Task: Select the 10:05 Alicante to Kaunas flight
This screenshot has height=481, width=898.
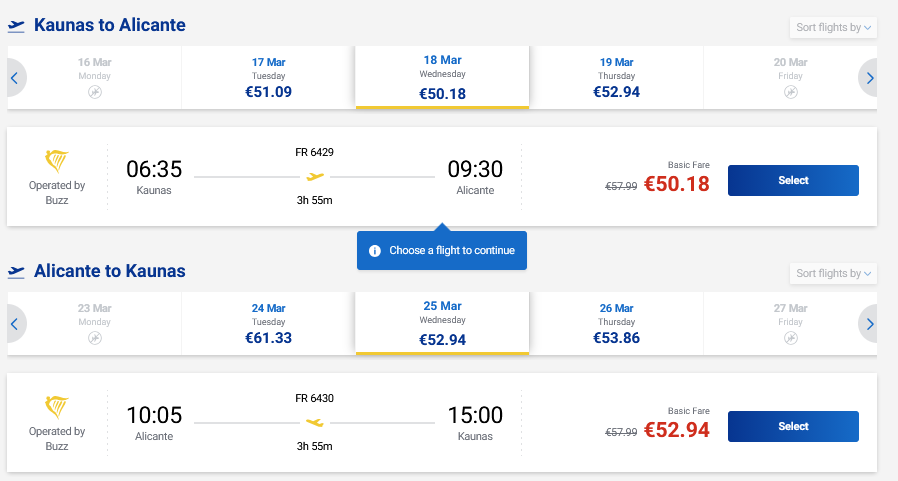Action: pos(793,426)
